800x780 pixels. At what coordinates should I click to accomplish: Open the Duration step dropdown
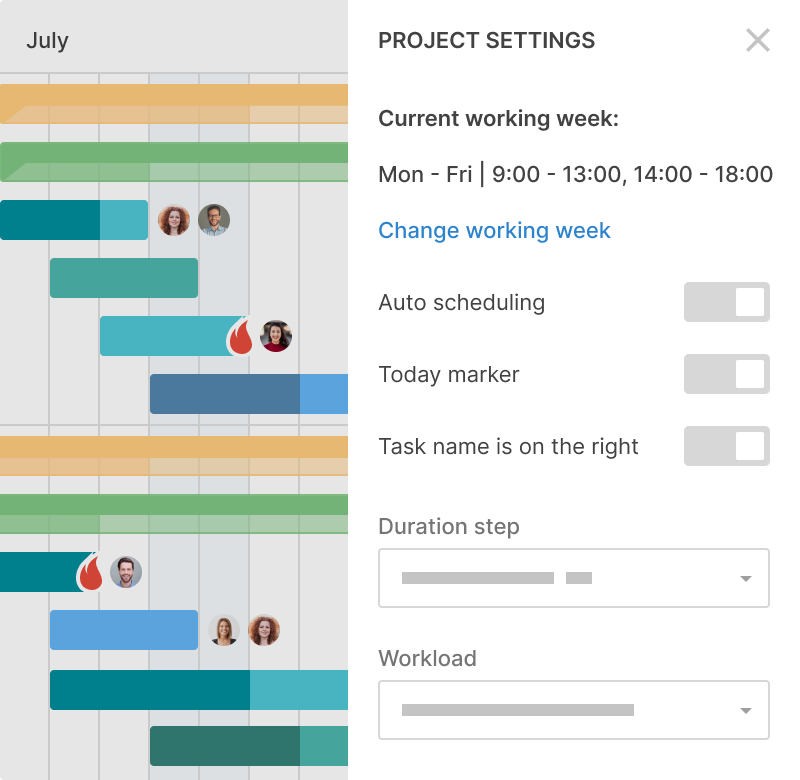[573, 578]
